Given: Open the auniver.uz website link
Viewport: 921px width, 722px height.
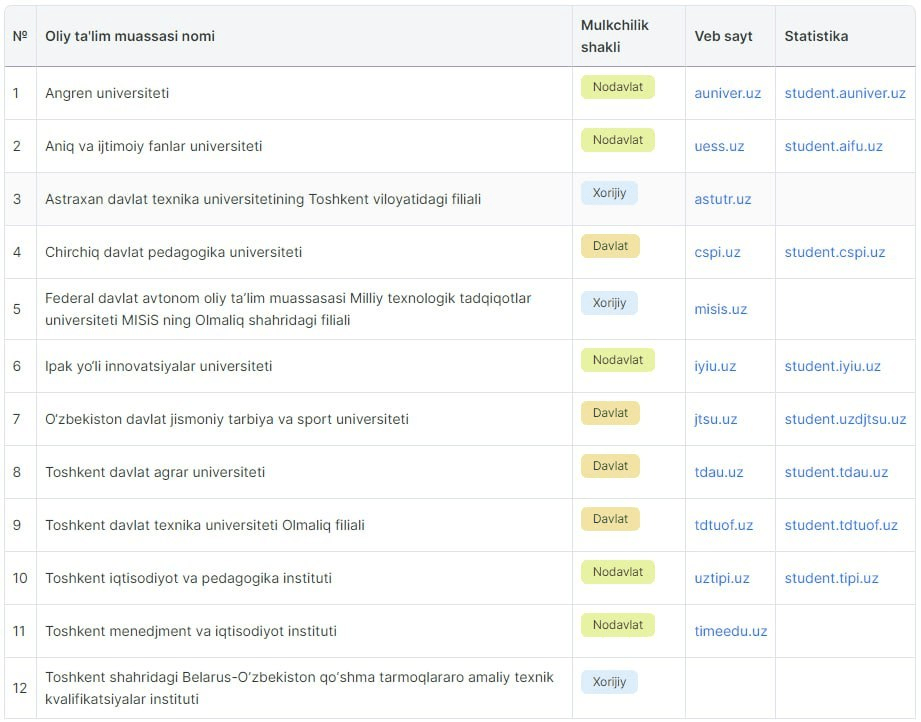Looking at the screenshot, I should point(727,93).
